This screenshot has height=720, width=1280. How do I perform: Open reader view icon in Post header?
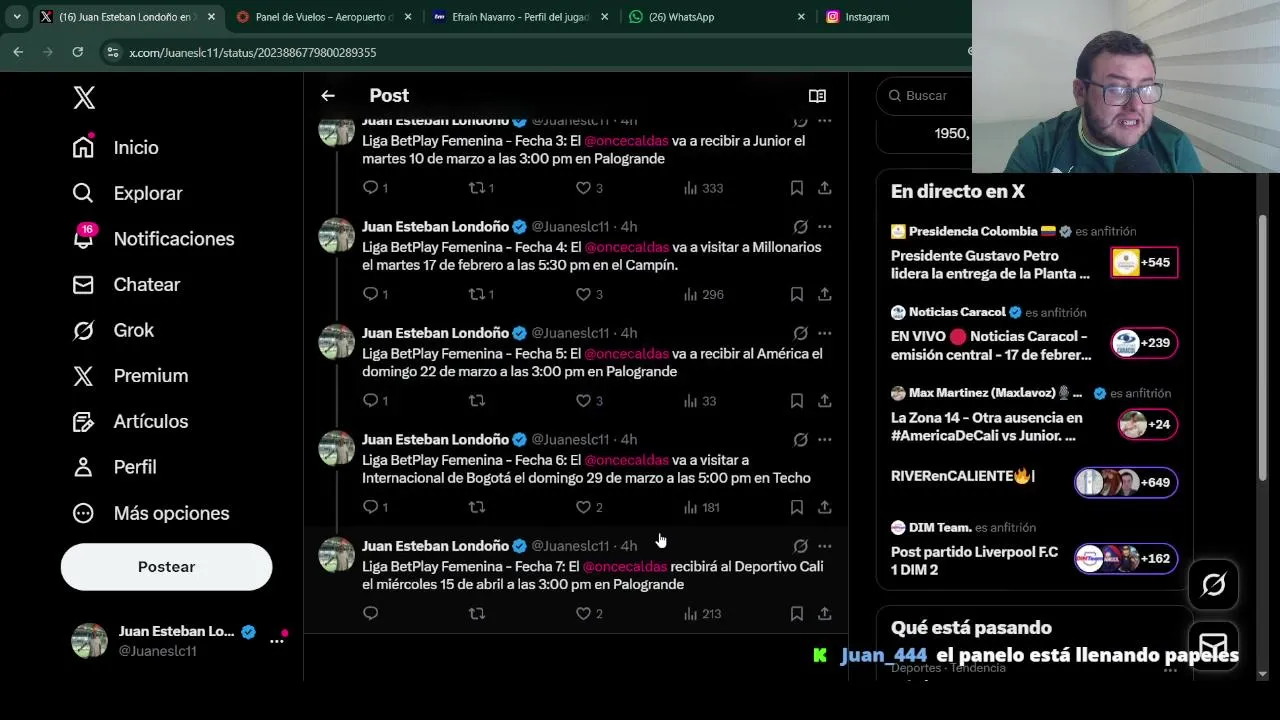click(817, 96)
